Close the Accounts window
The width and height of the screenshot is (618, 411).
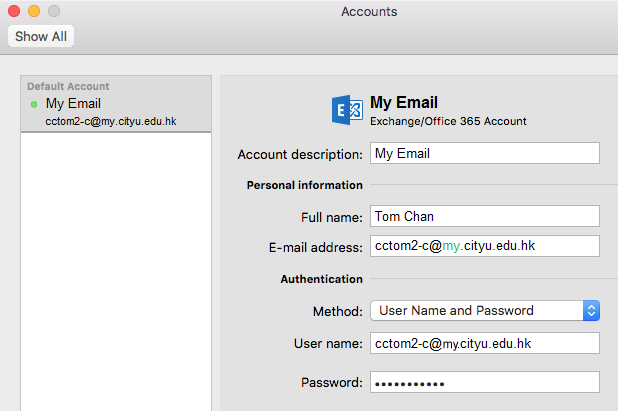click(x=14, y=12)
